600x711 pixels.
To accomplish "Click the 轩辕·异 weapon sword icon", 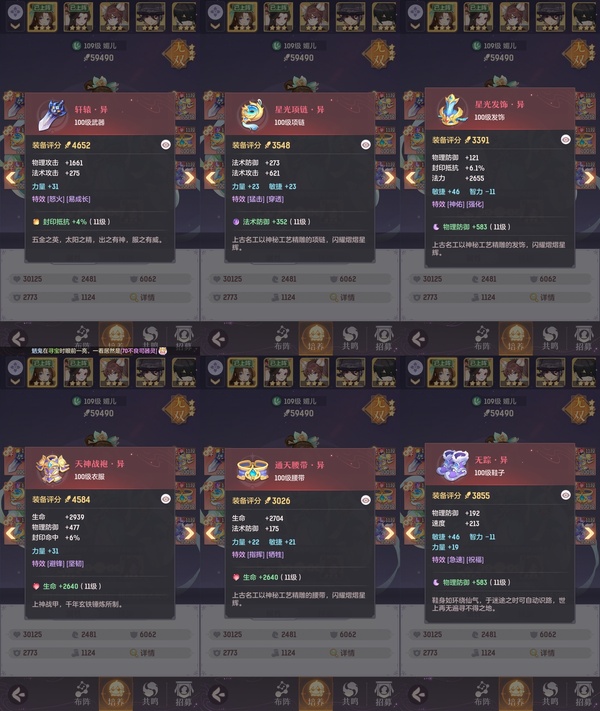I will coord(51,115).
